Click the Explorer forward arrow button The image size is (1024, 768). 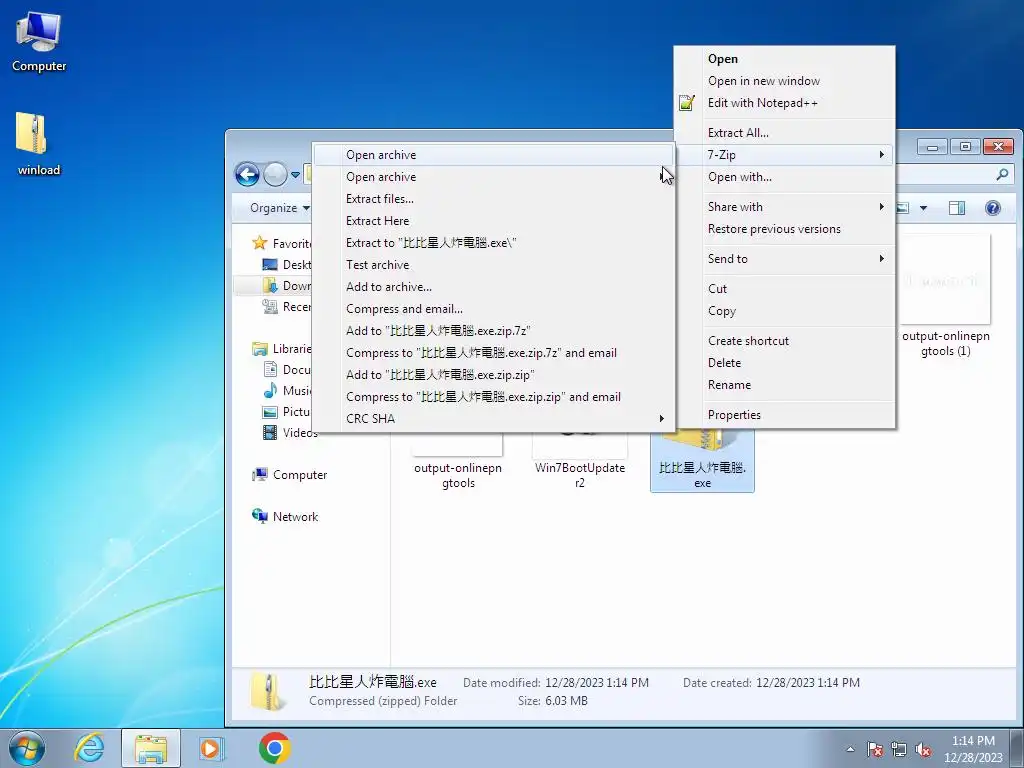(x=275, y=174)
